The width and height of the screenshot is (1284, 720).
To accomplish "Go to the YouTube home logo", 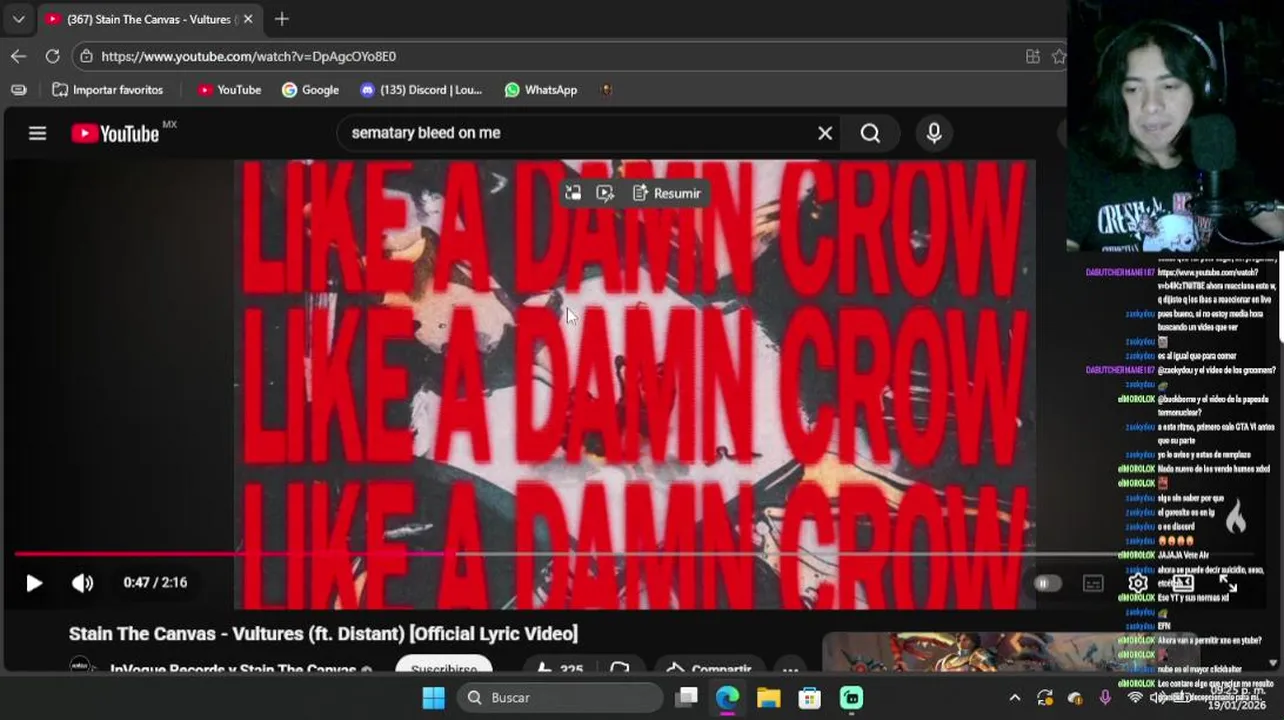I will click(x=115, y=134).
